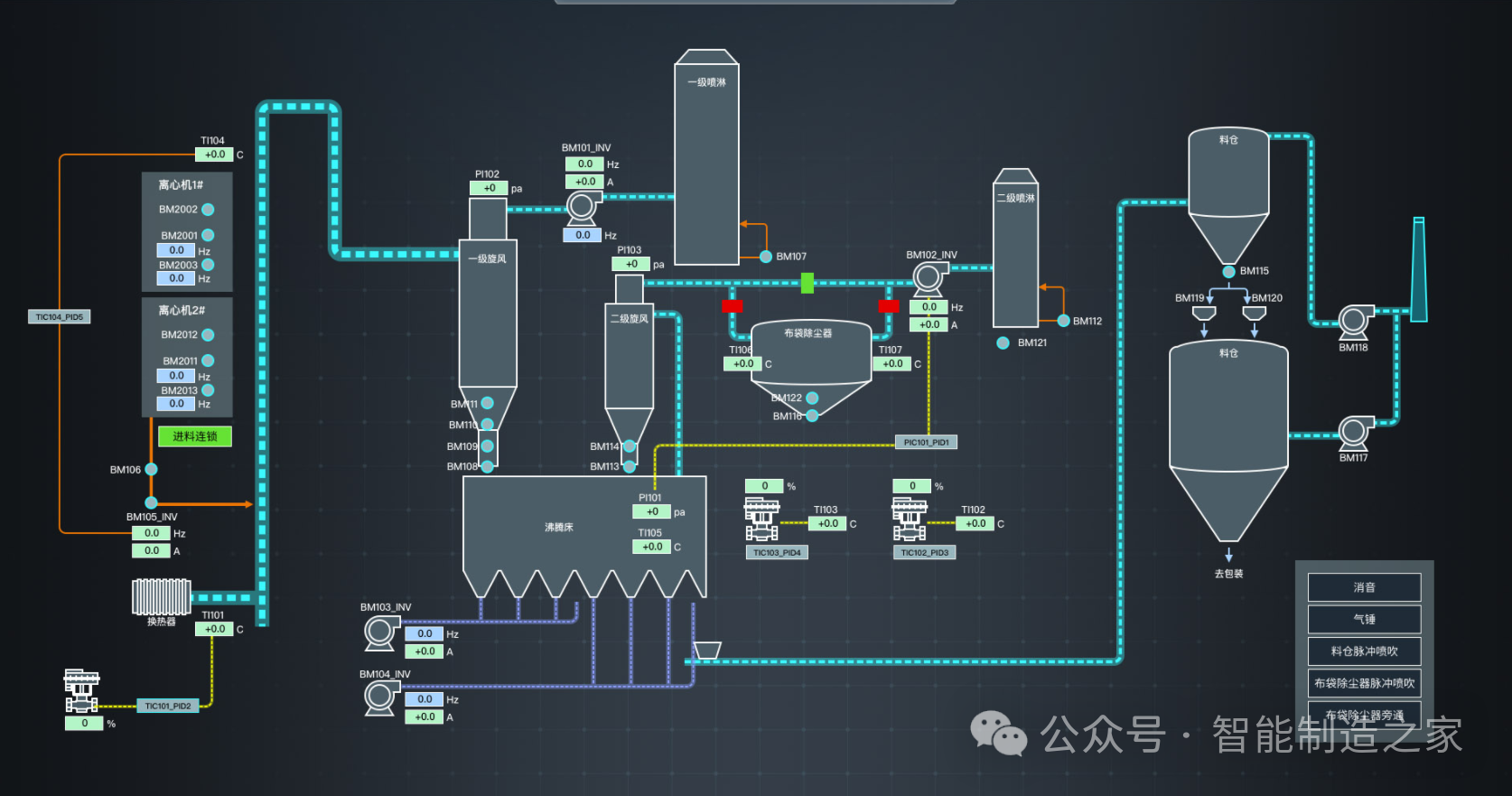Select the 换热器 heat exchanger icon

coord(161,597)
